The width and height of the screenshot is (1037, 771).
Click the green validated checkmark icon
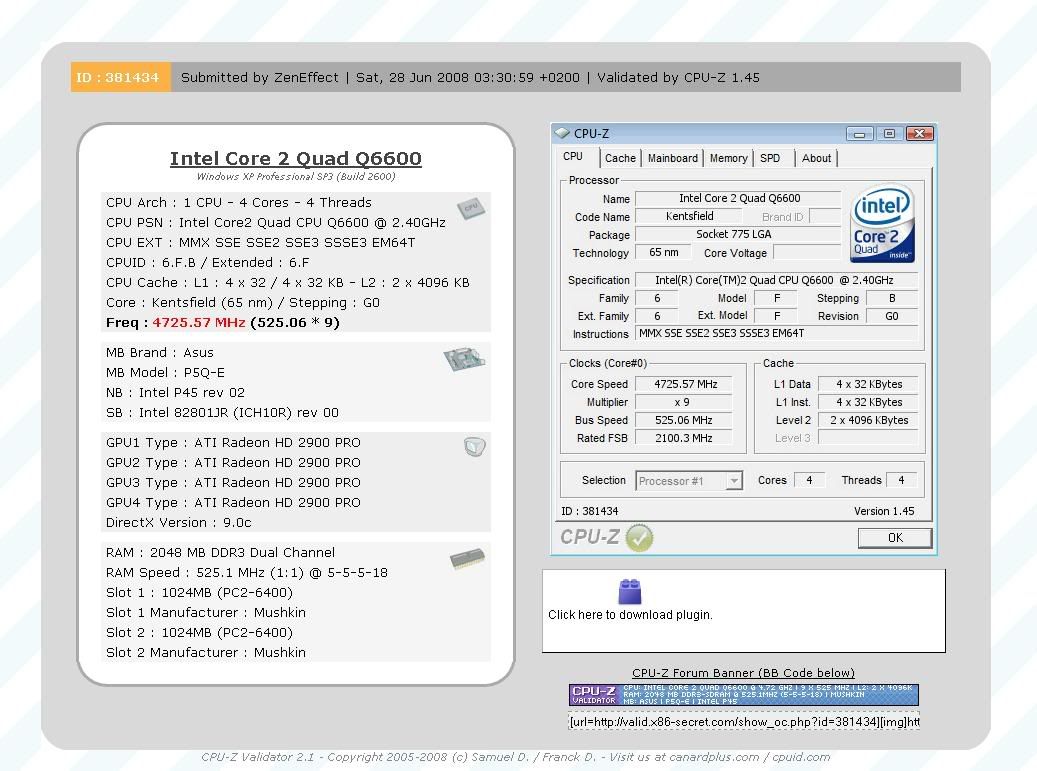tap(639, 538)
